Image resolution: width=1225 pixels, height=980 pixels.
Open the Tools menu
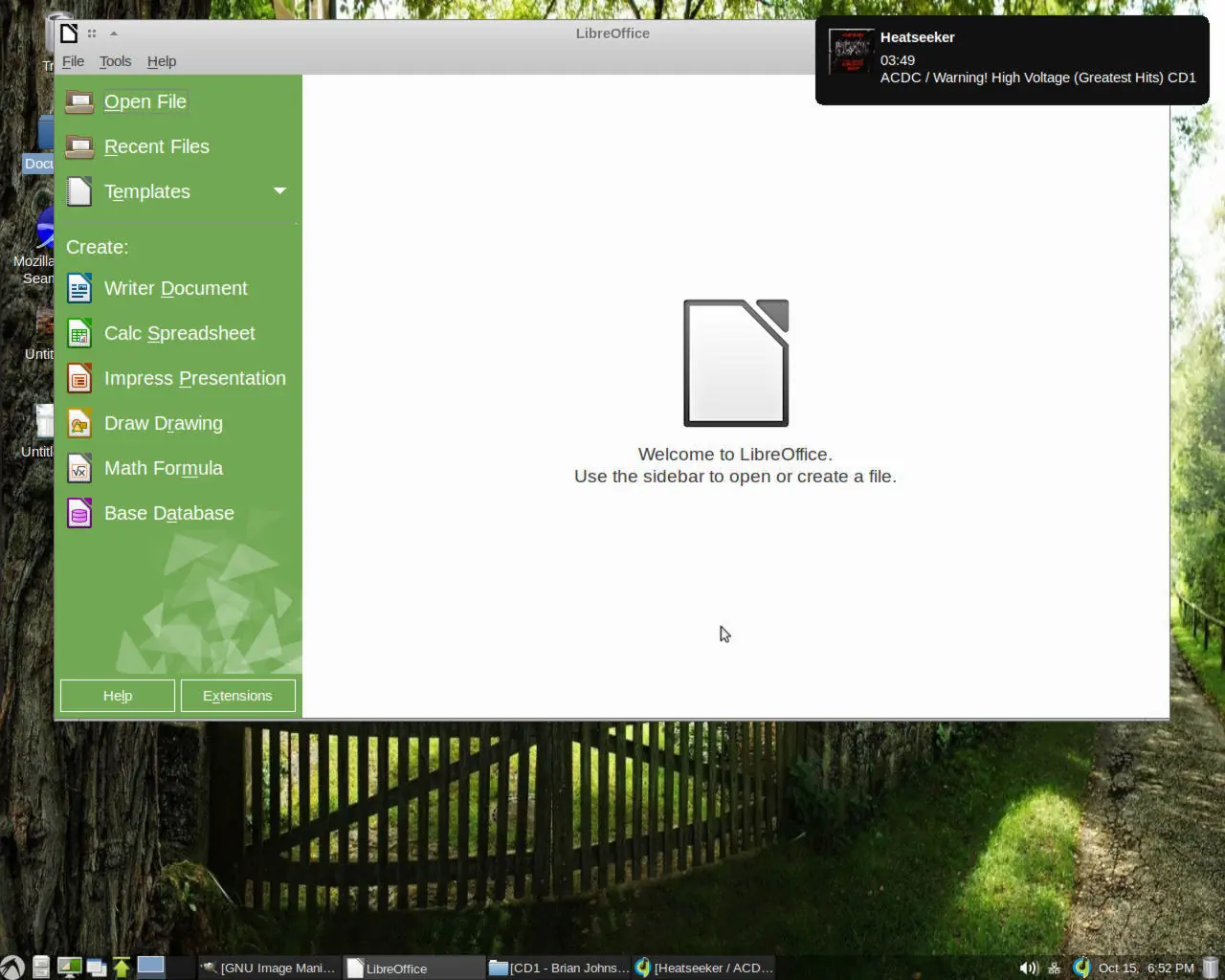click(115, 61)
